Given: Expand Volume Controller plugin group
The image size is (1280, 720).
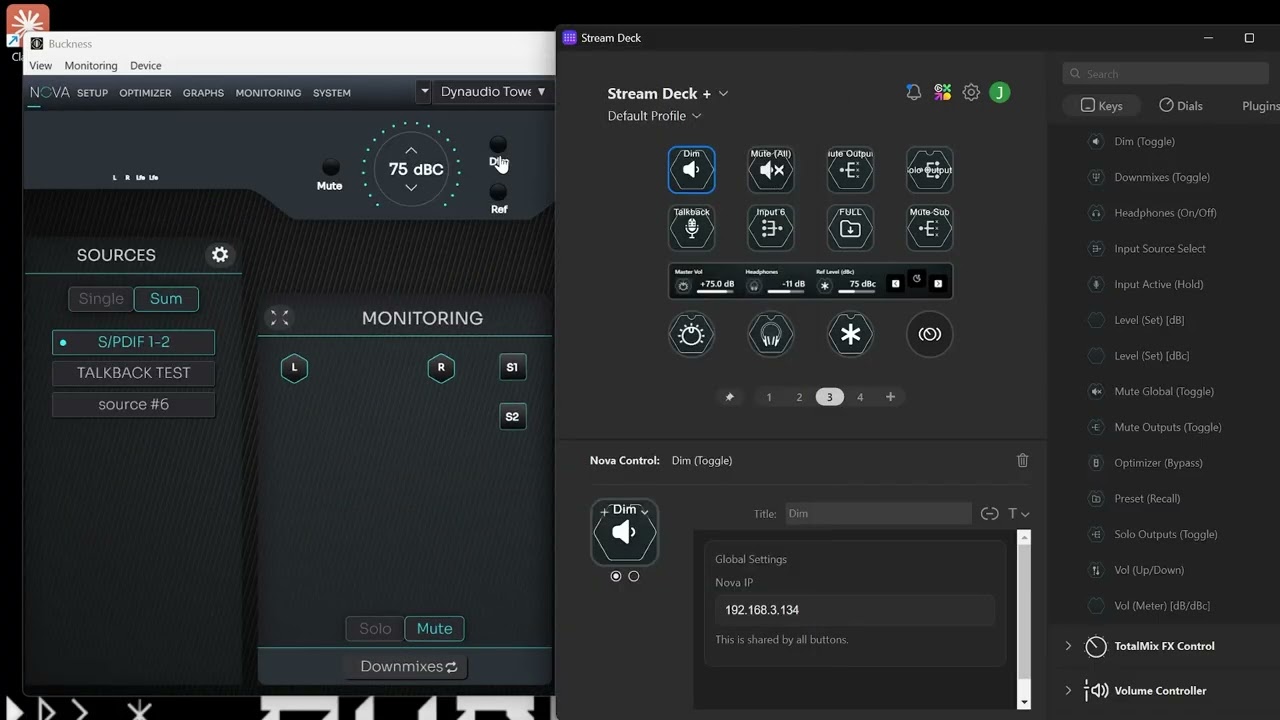Looking at the screenshot, I should [1068, 690].
